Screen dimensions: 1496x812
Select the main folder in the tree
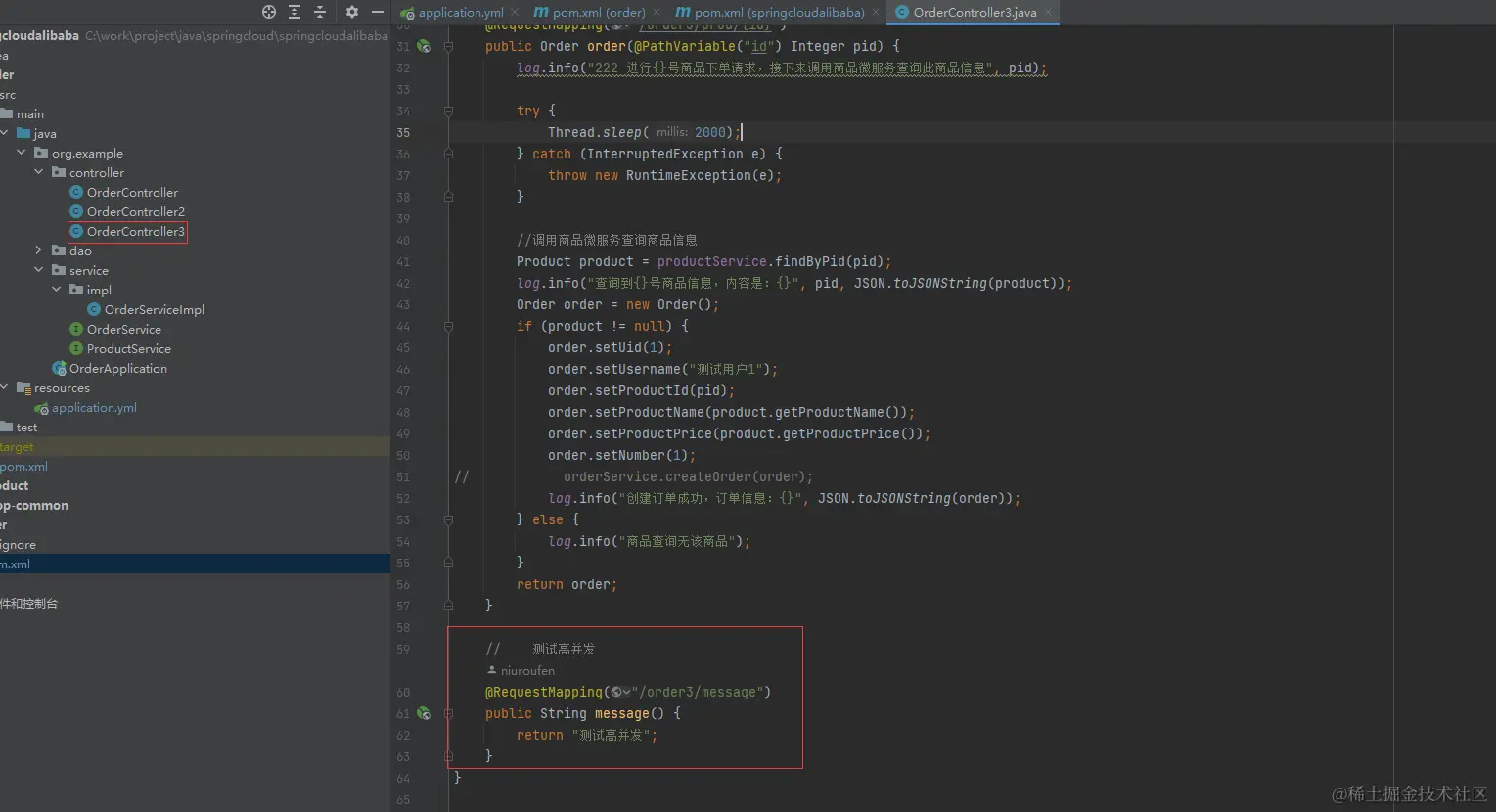tap(29, 114)
